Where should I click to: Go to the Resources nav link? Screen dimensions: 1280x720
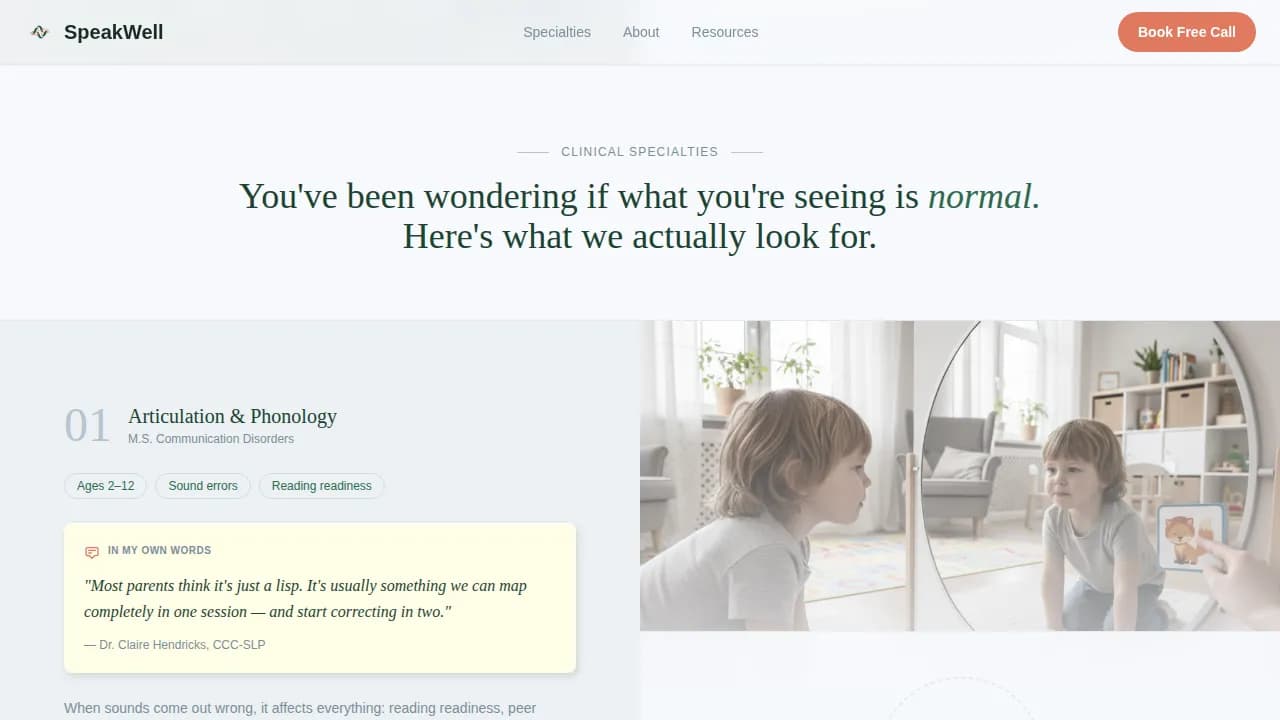coord(725,32)
